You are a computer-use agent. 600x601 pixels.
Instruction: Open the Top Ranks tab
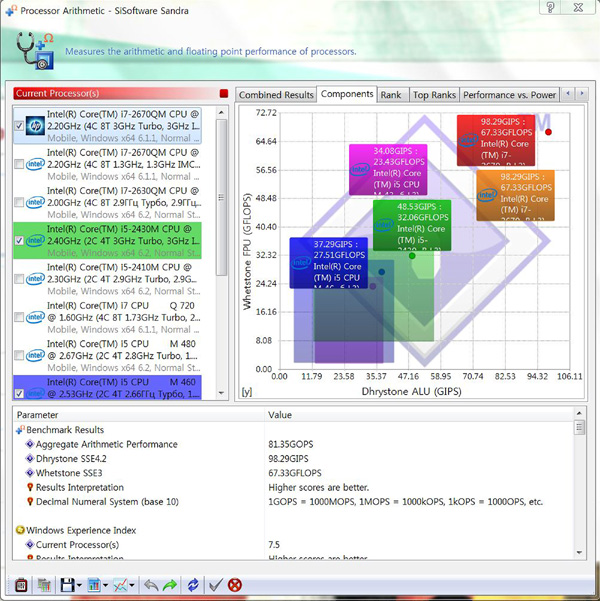(x=434, y=95)
